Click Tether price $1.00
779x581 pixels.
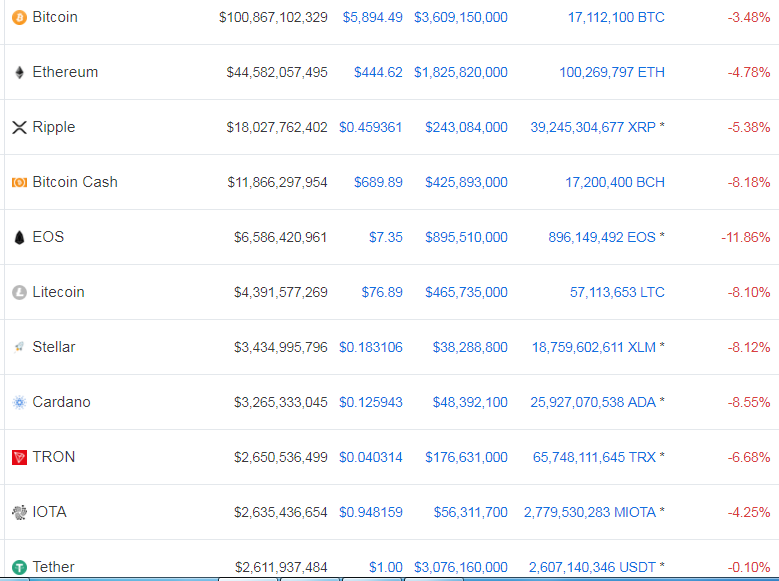[386, 567]
